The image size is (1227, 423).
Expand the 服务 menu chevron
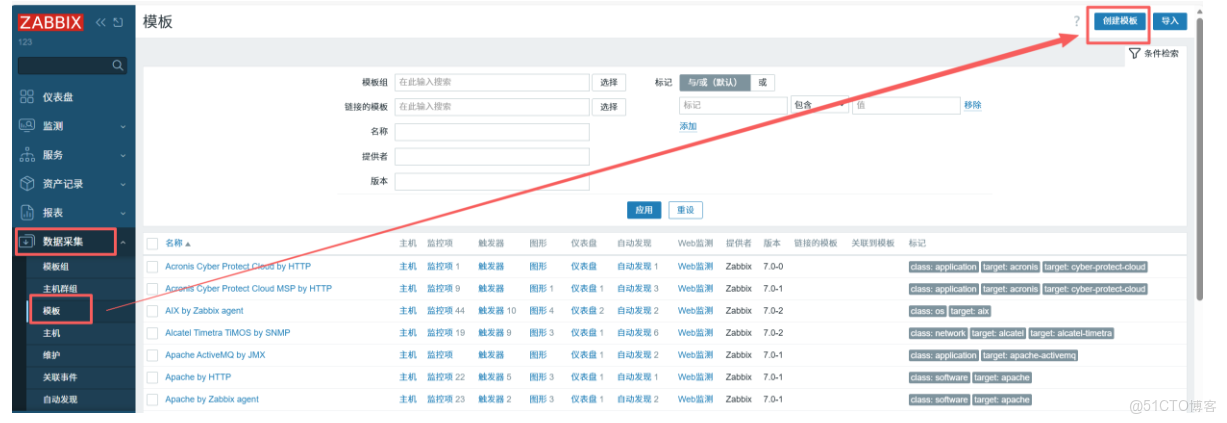[123, 156]
